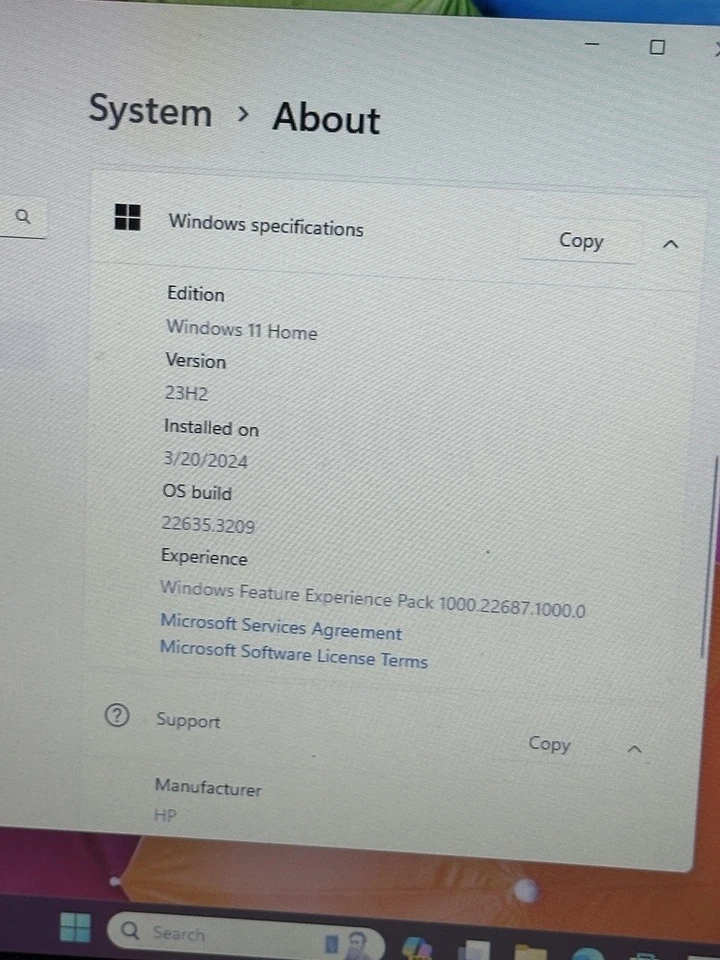
Task: Copy the Windows specifications
Action: point(580,241)
